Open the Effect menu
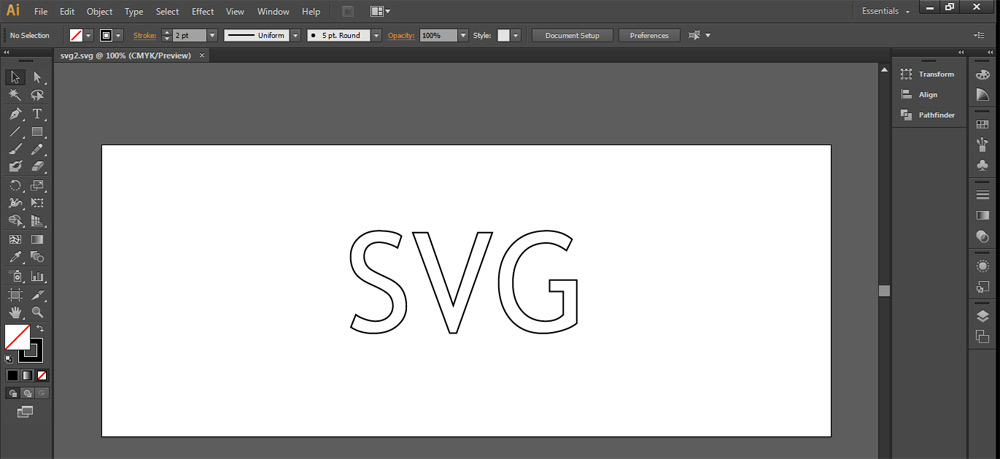Viewport: 1000px width, 459px height. [x=203, y=11]
